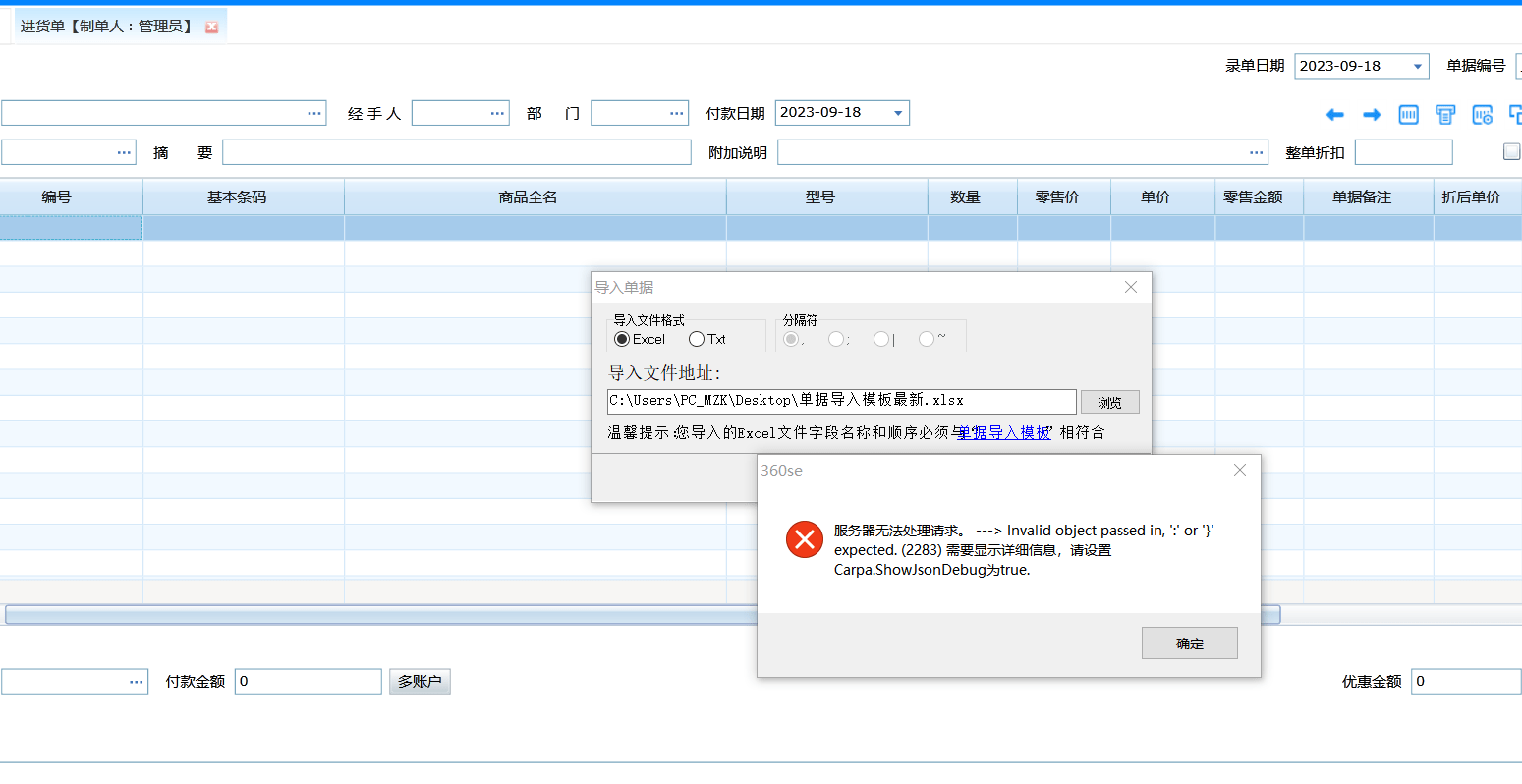Click the 浏览 browse button
Viewport: 1522px width, 784px height.
click(1110, 402)
